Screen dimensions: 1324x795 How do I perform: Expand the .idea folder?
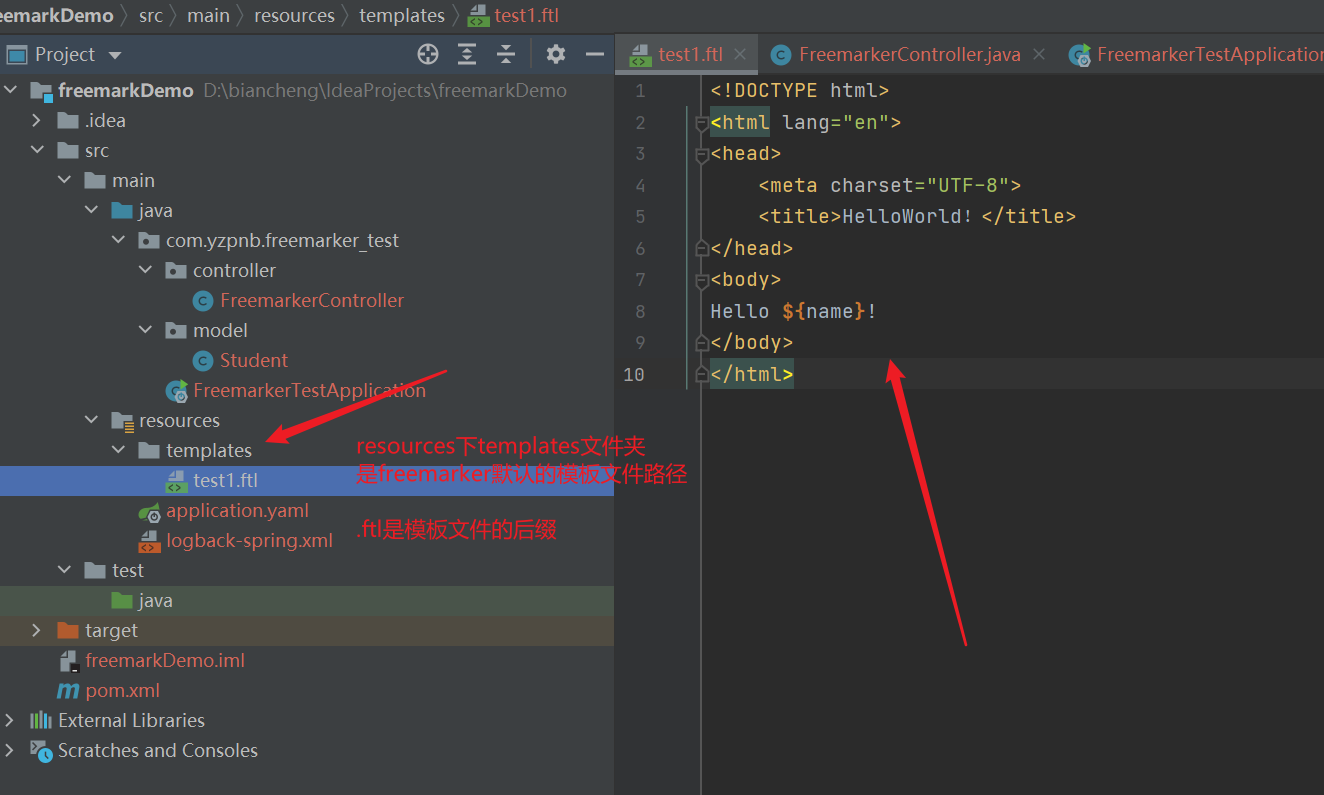tap(38, 120)
